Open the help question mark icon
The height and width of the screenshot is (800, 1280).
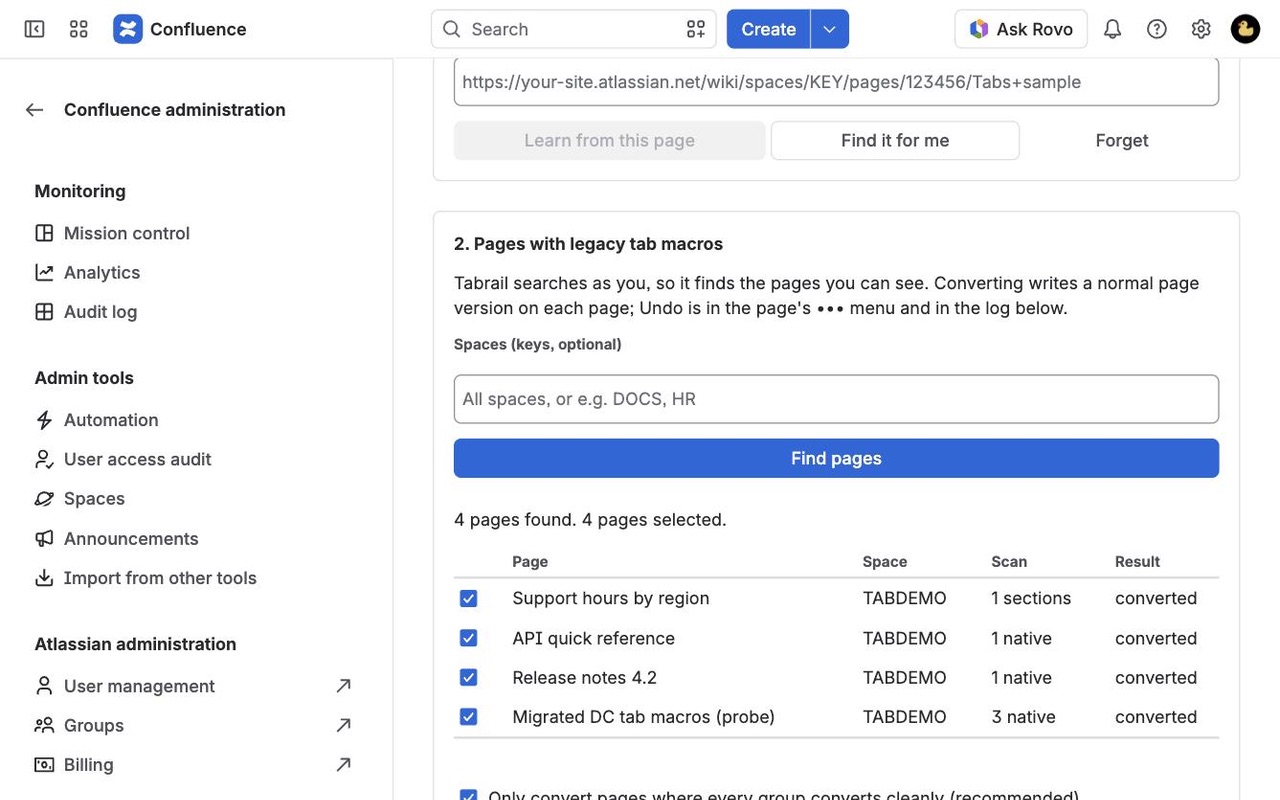click(1157, 29)
